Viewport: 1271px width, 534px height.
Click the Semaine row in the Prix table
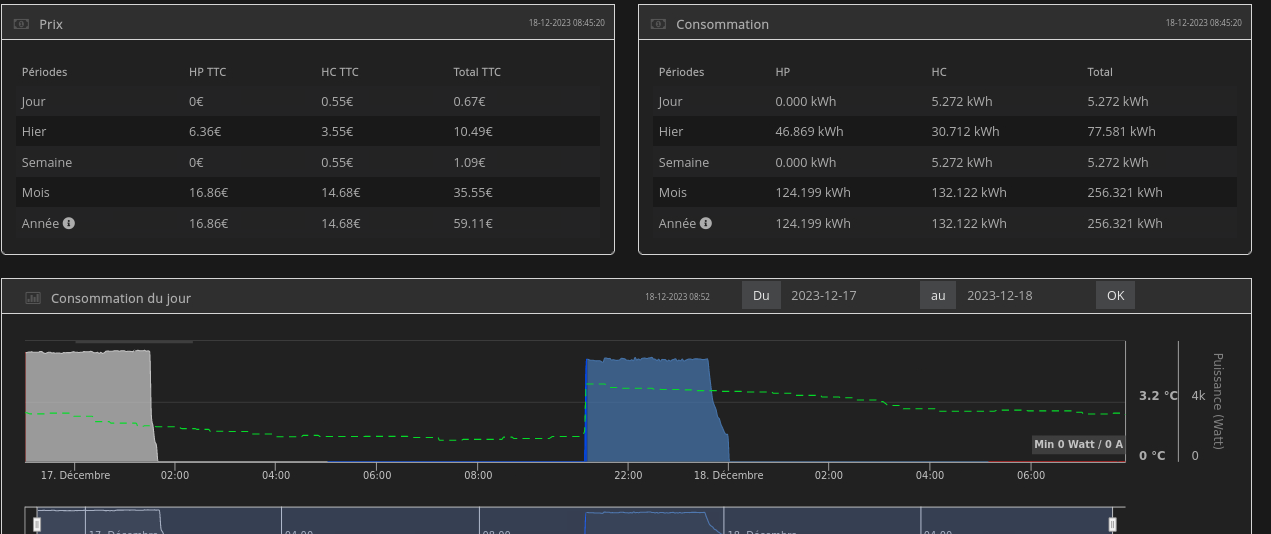click(308, 162)
